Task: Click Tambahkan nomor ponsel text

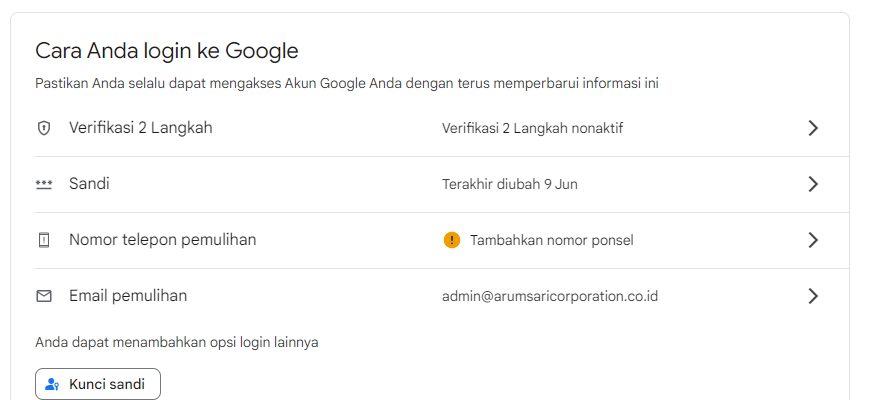Action: [551, 240]
